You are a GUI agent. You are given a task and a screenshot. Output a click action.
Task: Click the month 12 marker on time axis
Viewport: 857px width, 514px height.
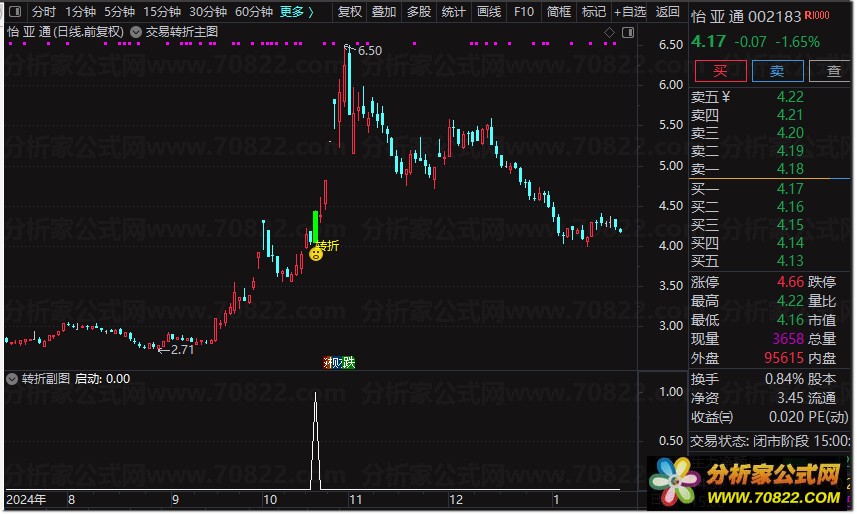click(456, 500)
